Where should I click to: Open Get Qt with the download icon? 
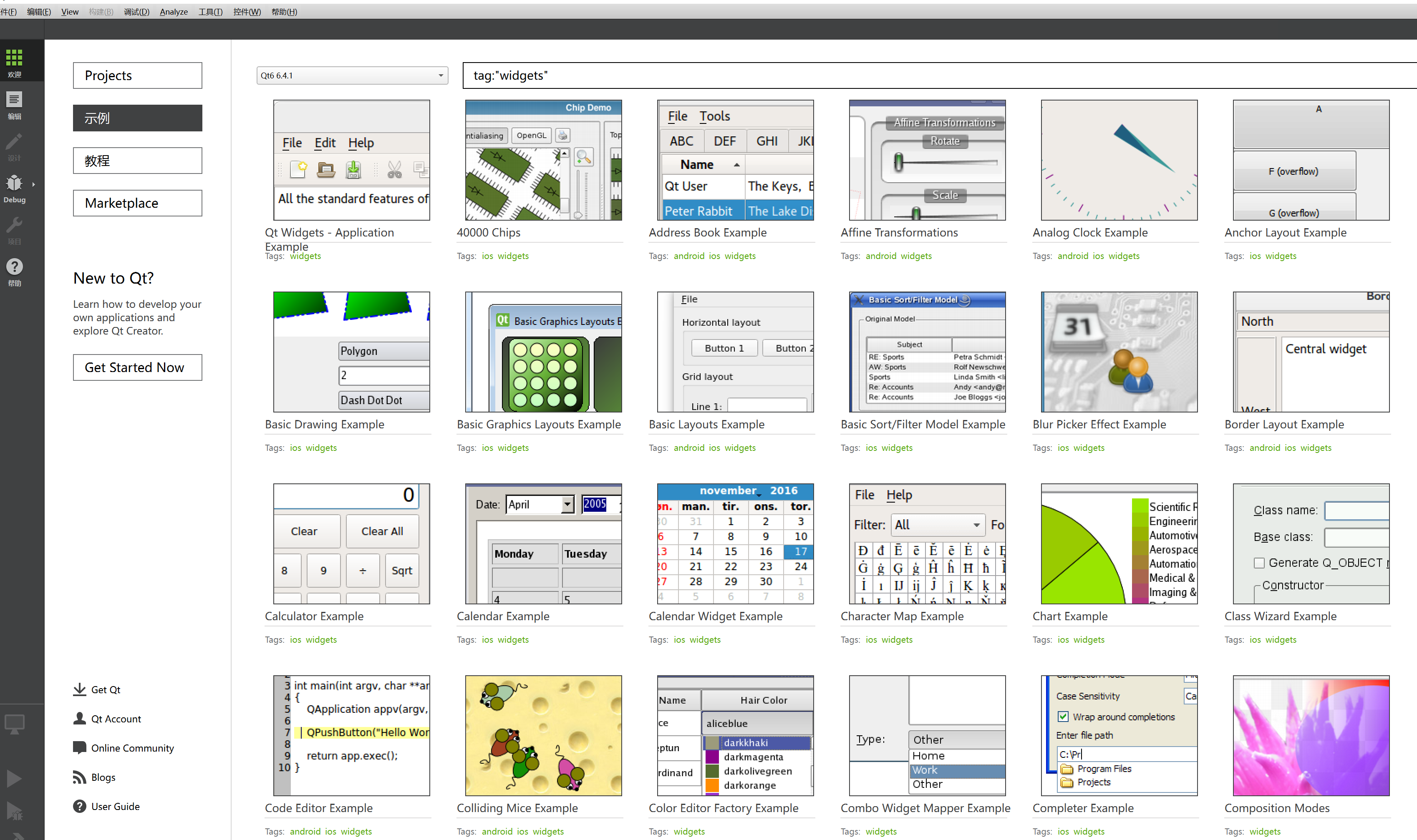pyautogui.click(x=79, y=689)
